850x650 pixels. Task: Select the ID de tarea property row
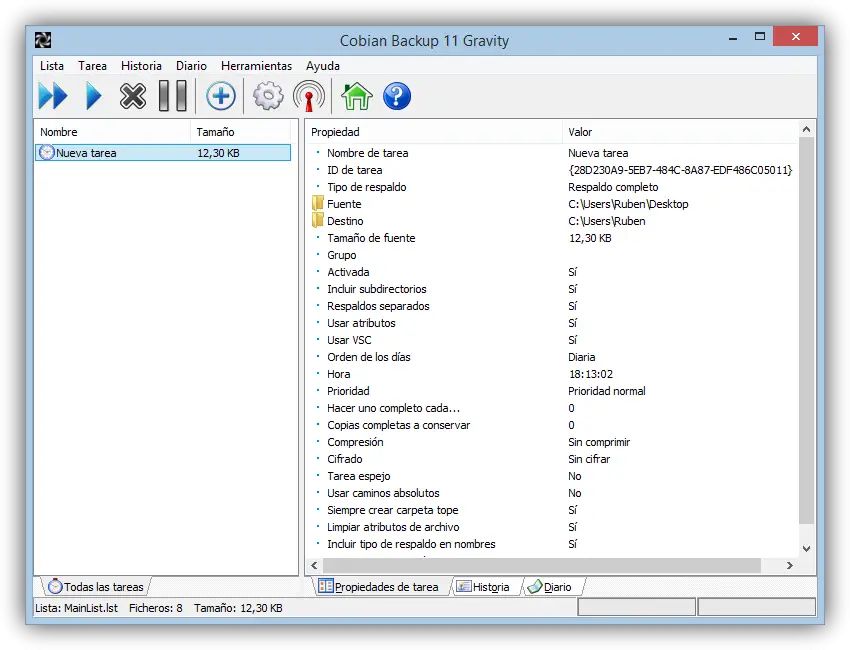pyautogui.click(x=355, y=170)
